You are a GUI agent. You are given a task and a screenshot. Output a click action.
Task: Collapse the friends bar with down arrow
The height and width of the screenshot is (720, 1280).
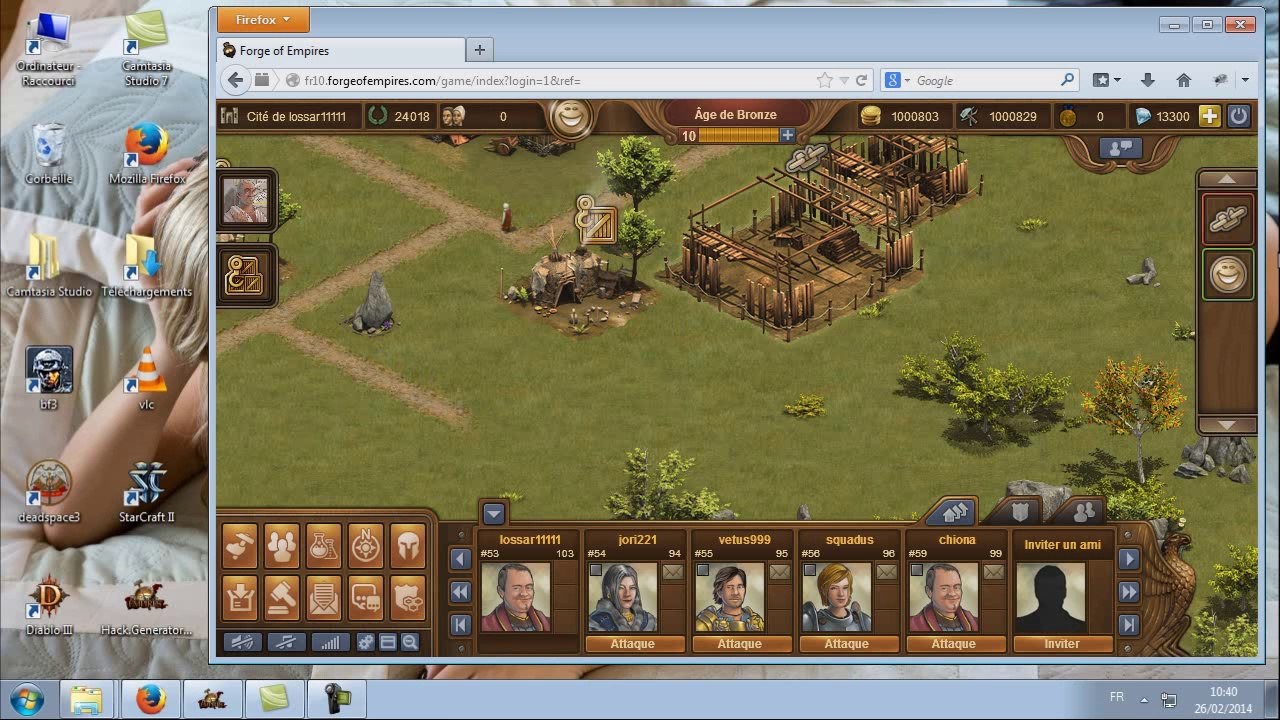click(493, 514)
